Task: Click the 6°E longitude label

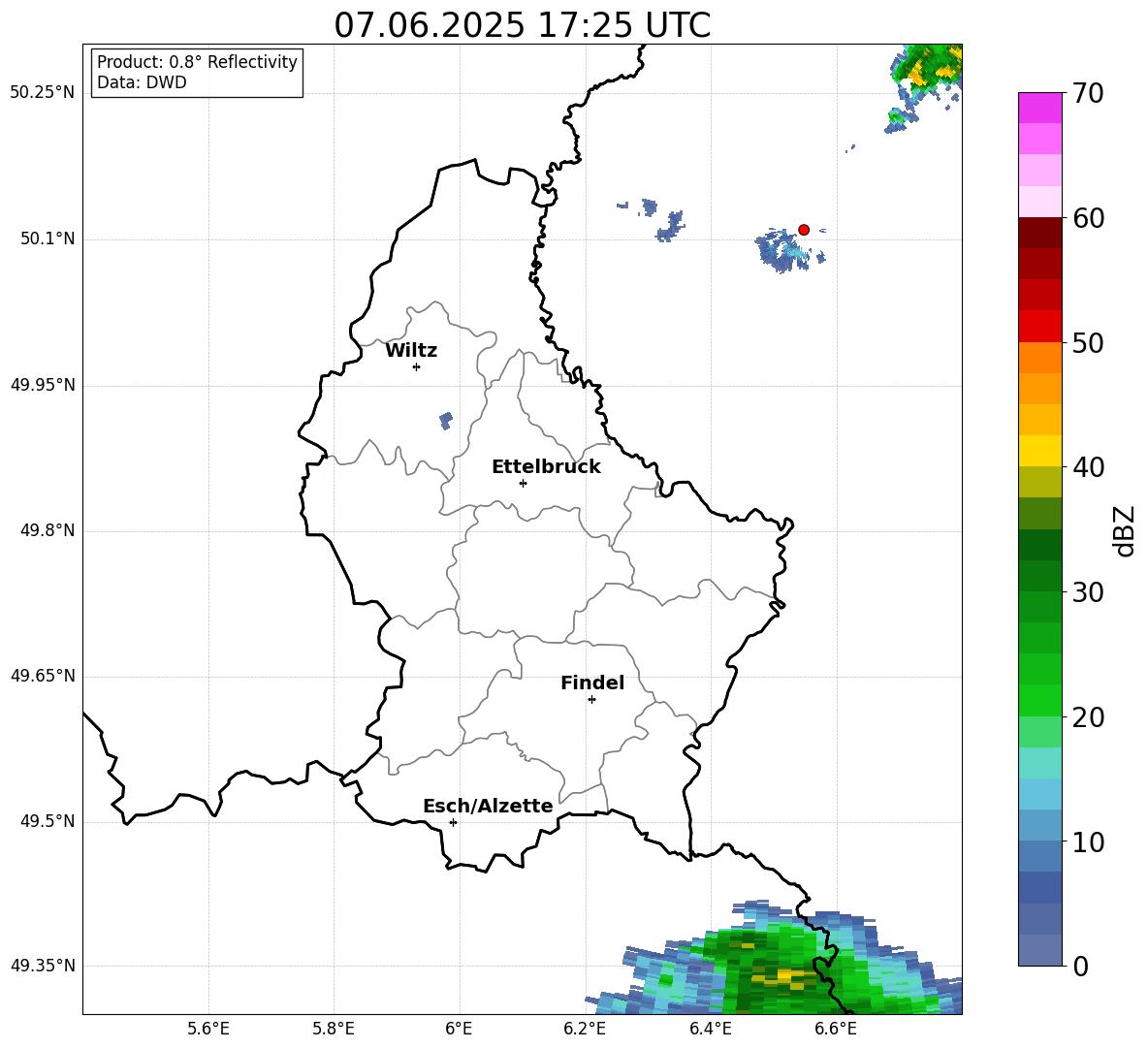Action: [459, 1029]
